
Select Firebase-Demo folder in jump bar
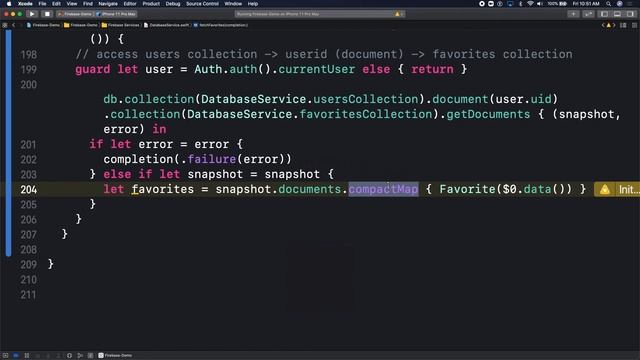(x=81, y=25)
